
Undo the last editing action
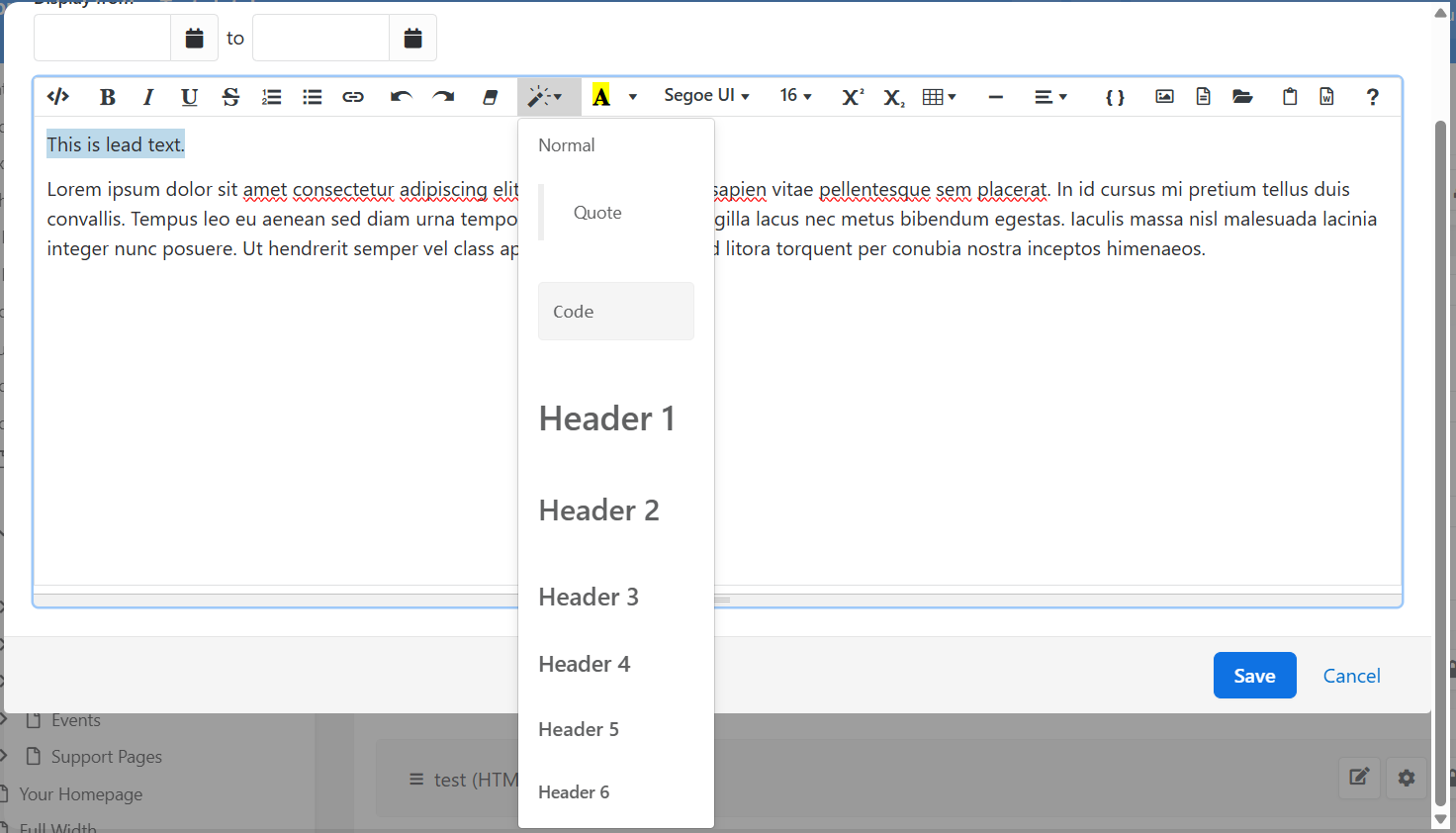(x=402, y=96)
